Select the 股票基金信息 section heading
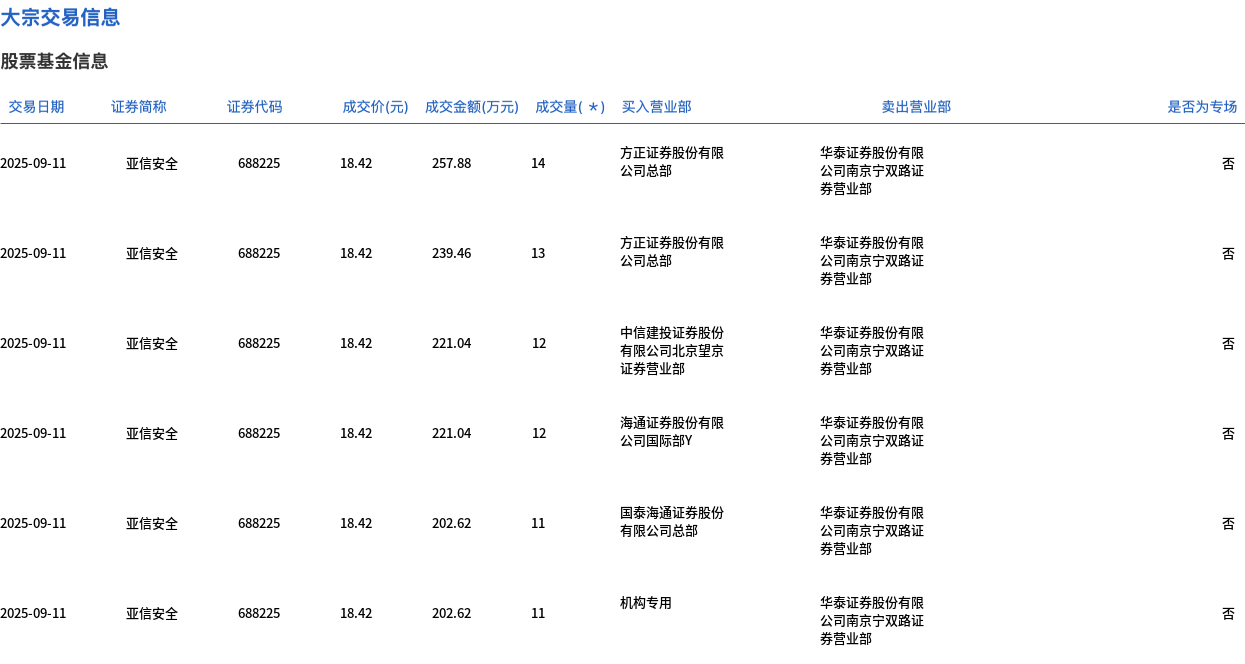Viewport: 1245px width, 664px height. tap(54, 61)
